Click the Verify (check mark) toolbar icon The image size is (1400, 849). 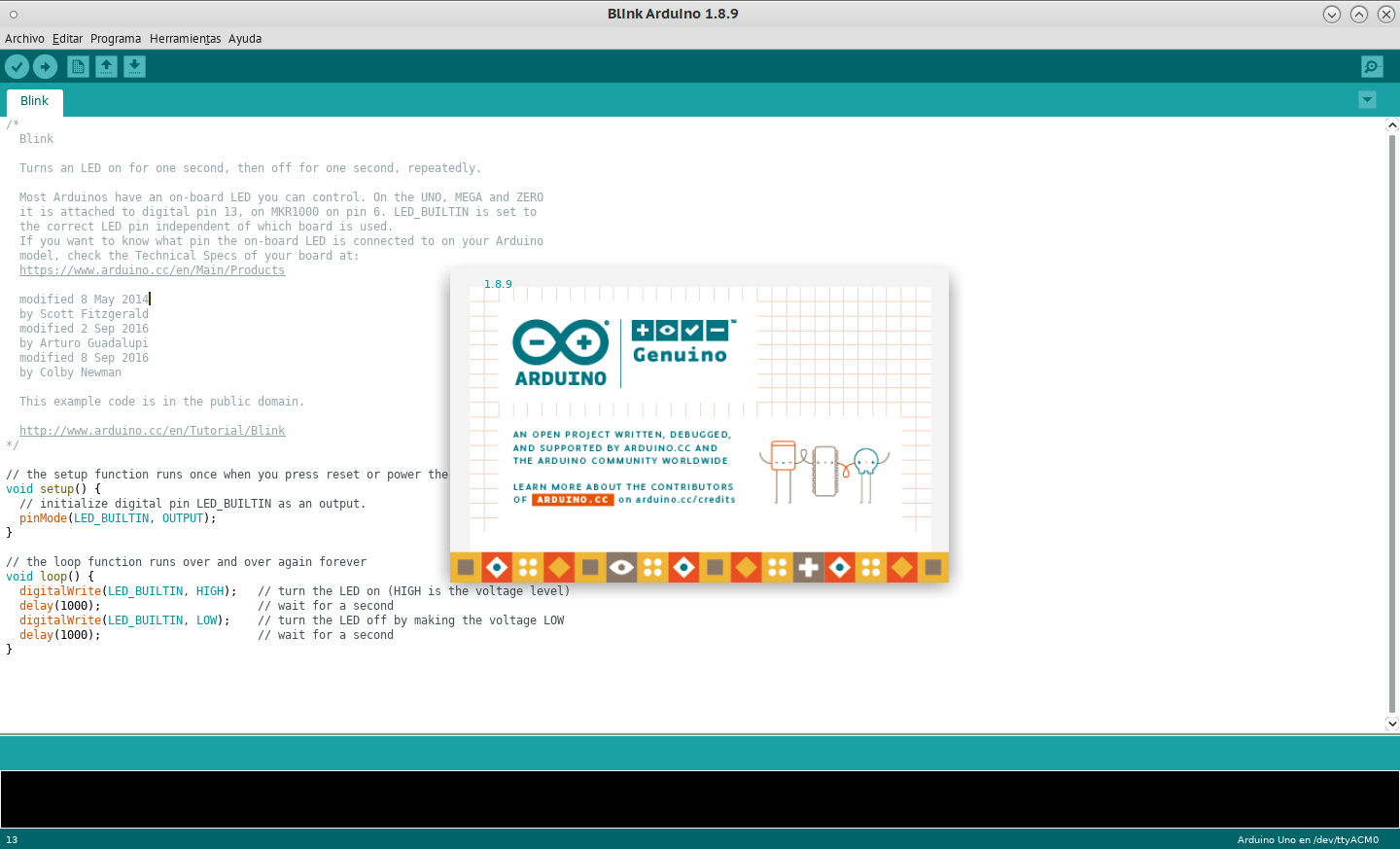[x=17, y=66]
